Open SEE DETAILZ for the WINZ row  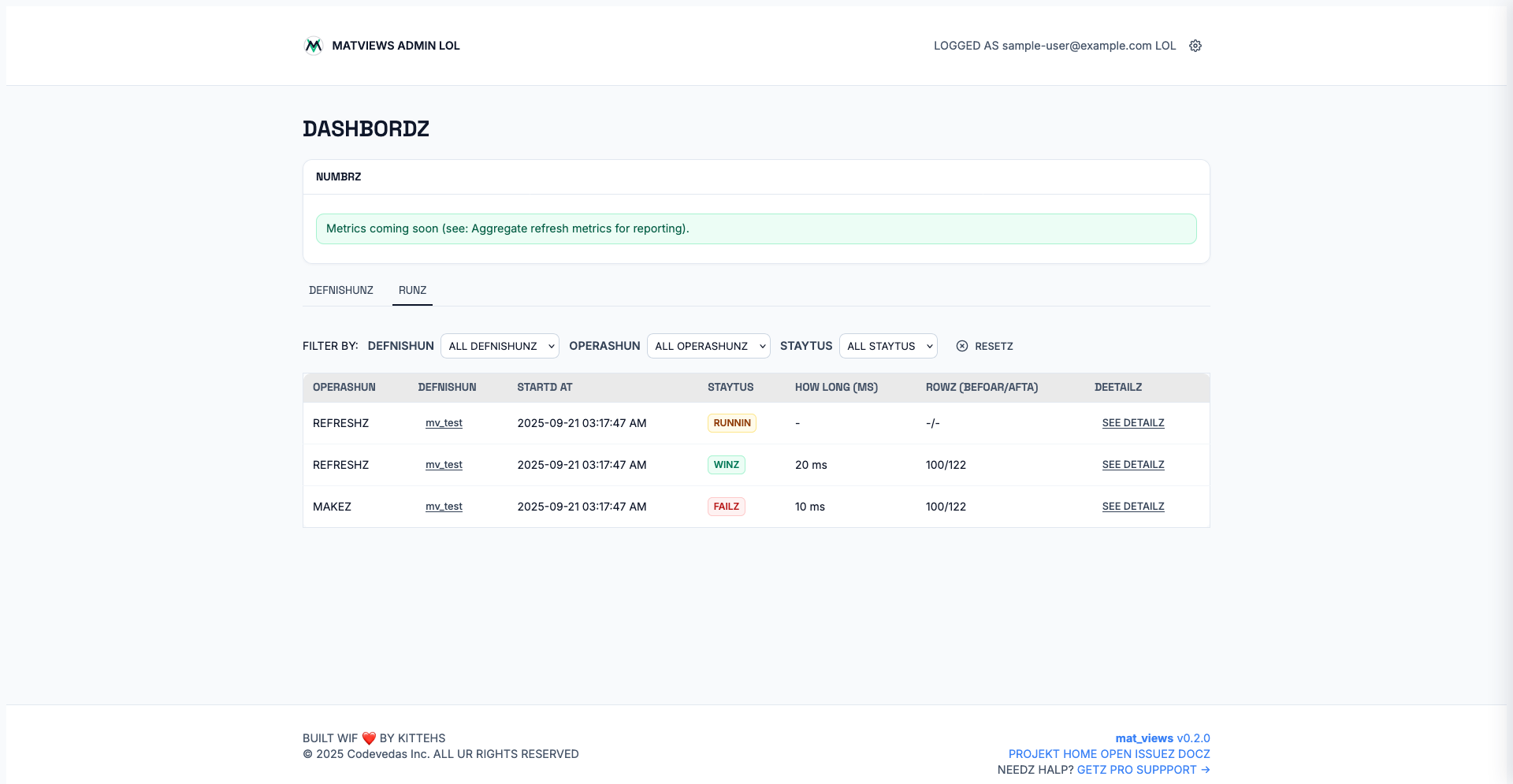(1132, 465)
